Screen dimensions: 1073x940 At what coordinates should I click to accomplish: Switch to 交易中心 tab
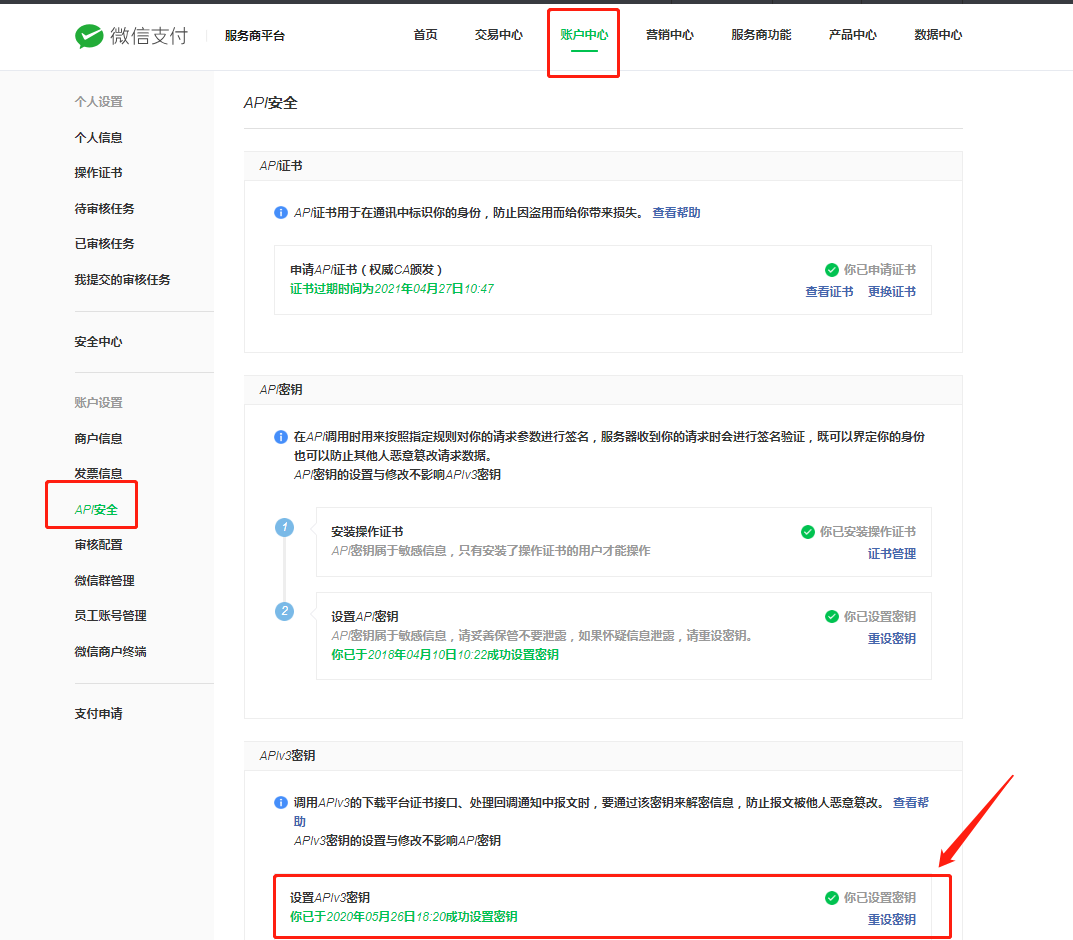tap(499, 35)
